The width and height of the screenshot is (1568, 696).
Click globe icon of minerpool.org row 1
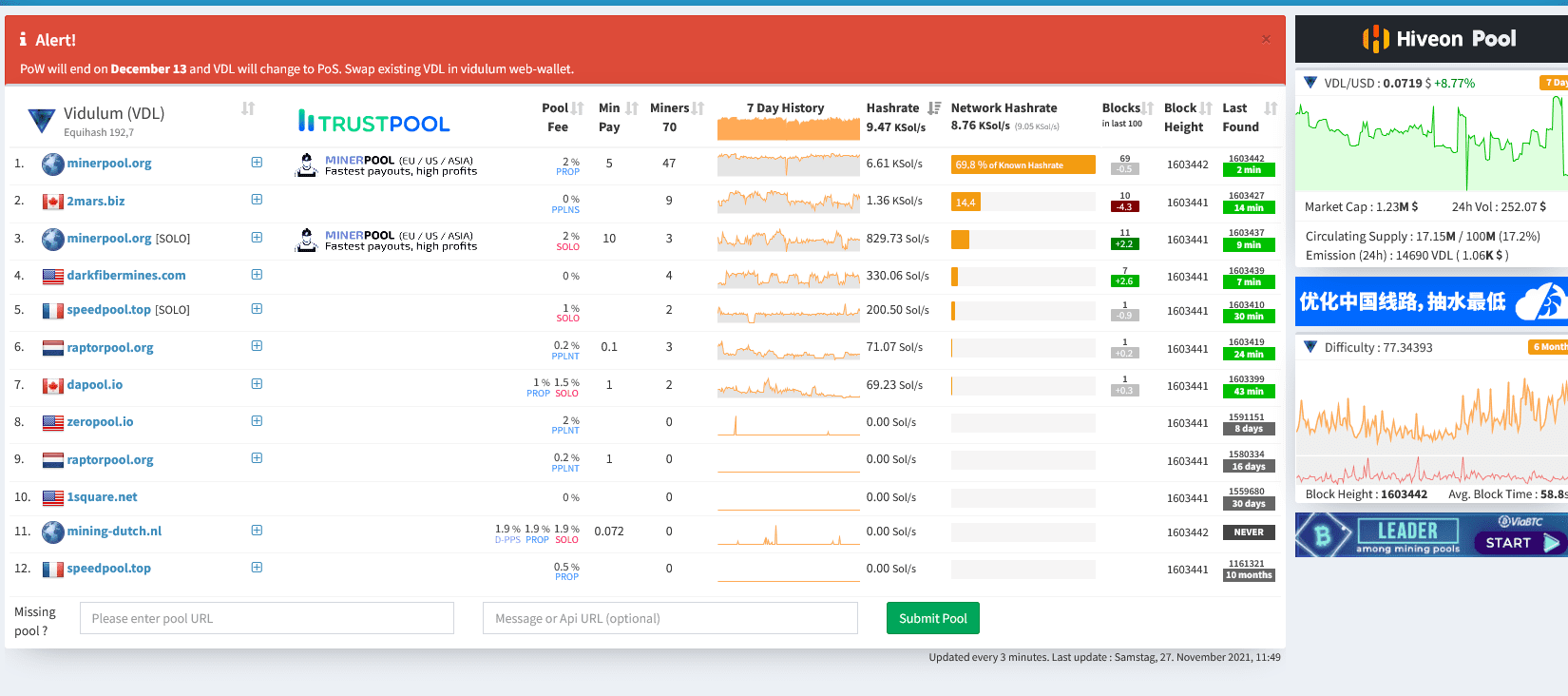pyautogui.click(x=53, y=164)
